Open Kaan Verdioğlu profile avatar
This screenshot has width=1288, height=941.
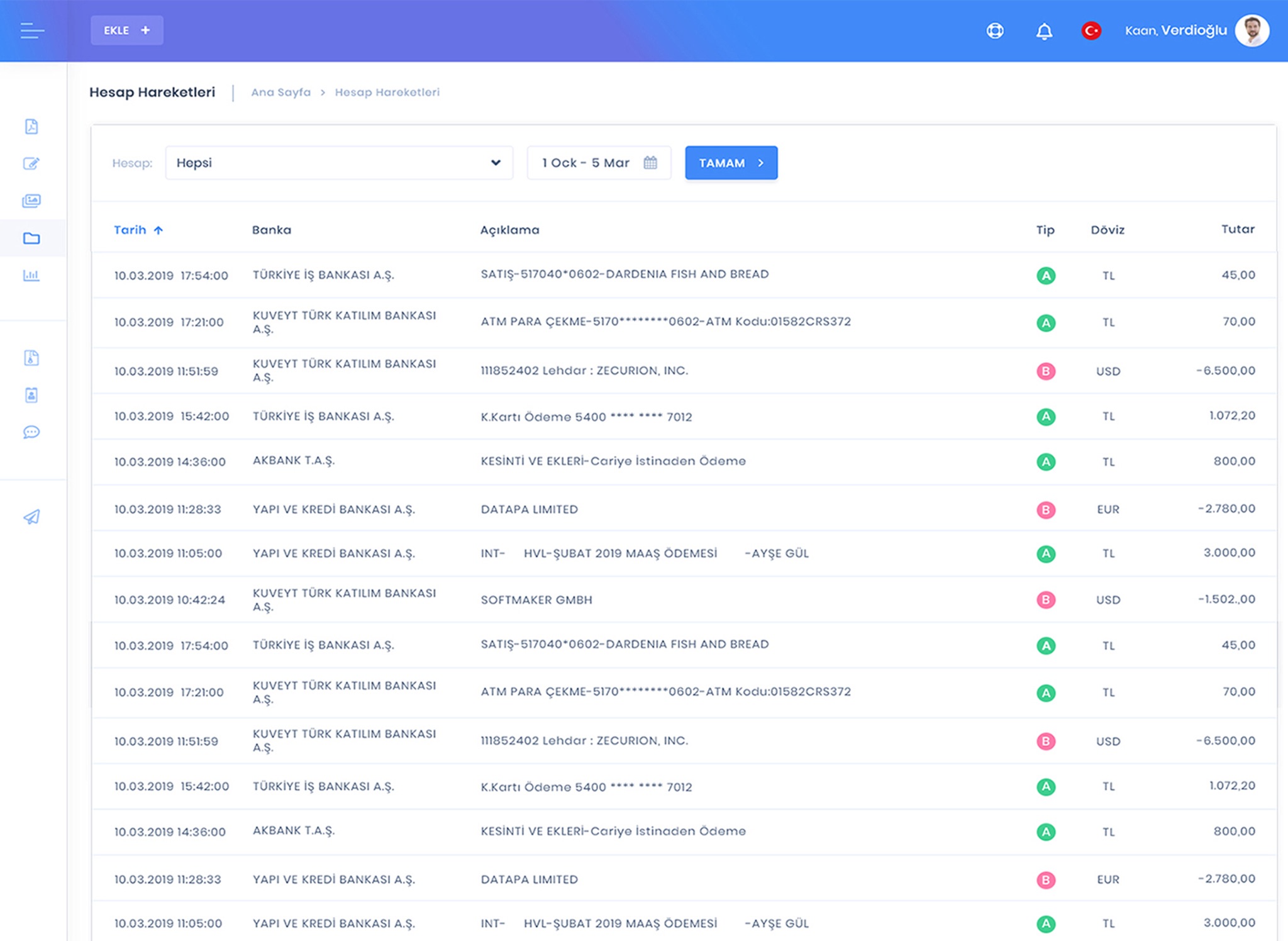tap(1252, 31)
